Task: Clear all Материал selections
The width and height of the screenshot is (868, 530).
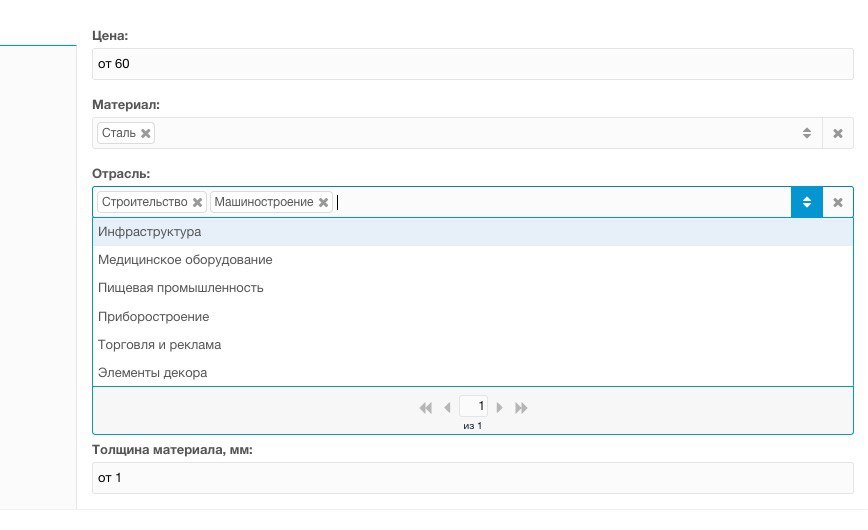Action: coord(838,133)
